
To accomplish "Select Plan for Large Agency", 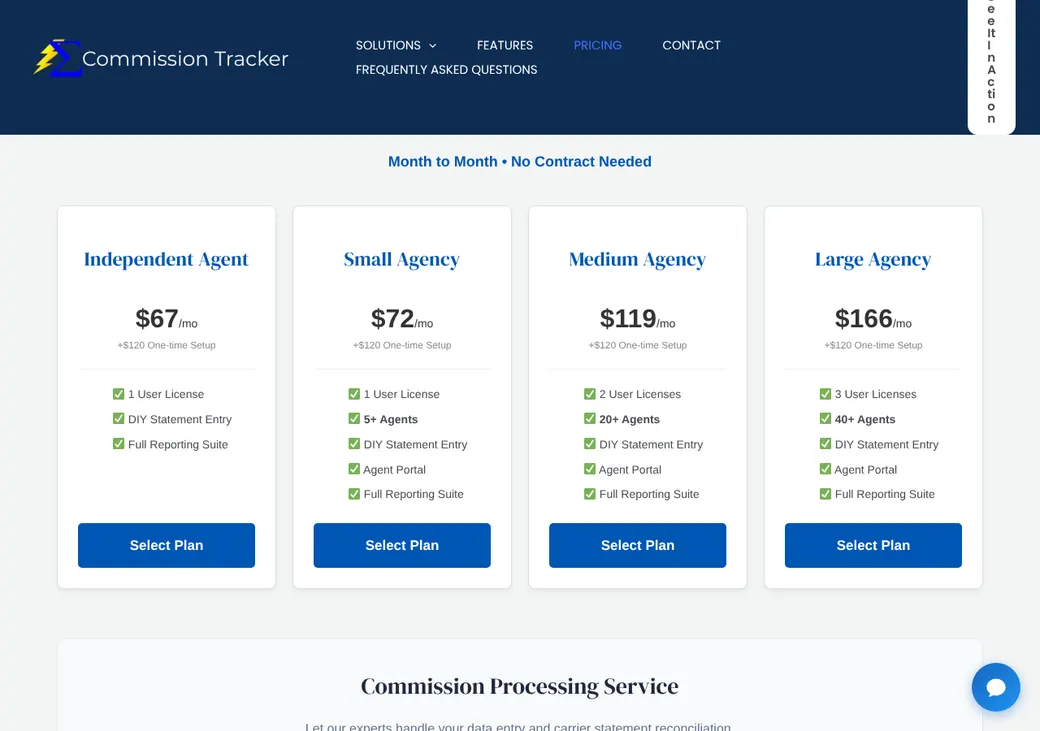I will point(873,545).
